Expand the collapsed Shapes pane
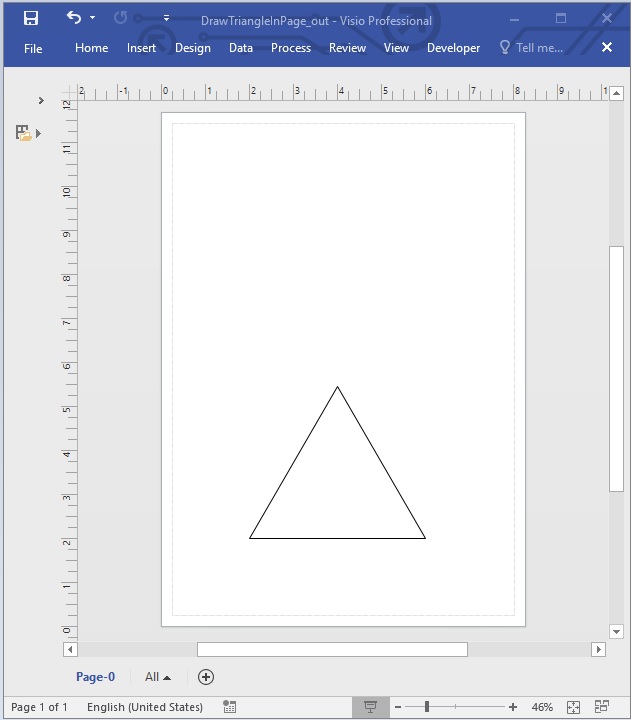 click(x=40, y=100)
